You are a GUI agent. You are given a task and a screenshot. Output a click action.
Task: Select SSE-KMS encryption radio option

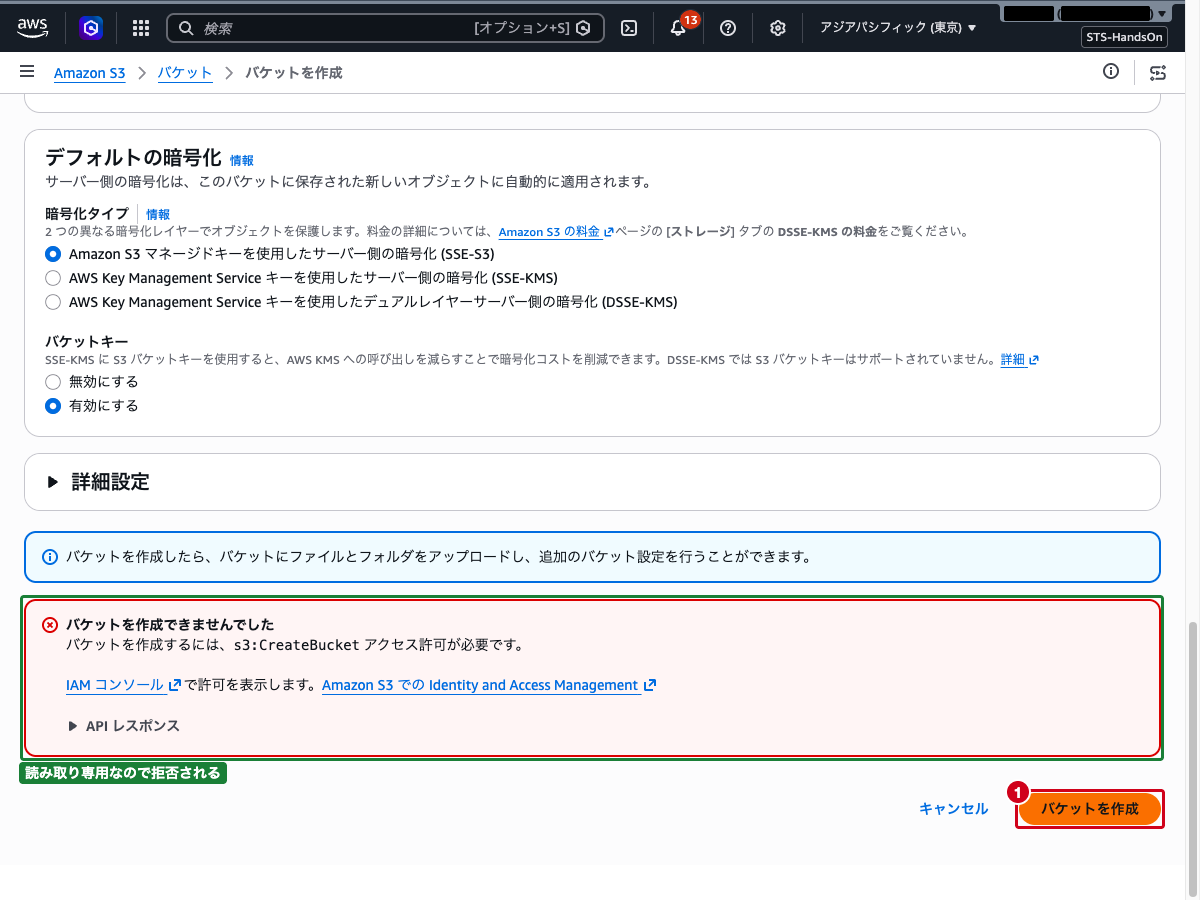[x=53, y=278]
